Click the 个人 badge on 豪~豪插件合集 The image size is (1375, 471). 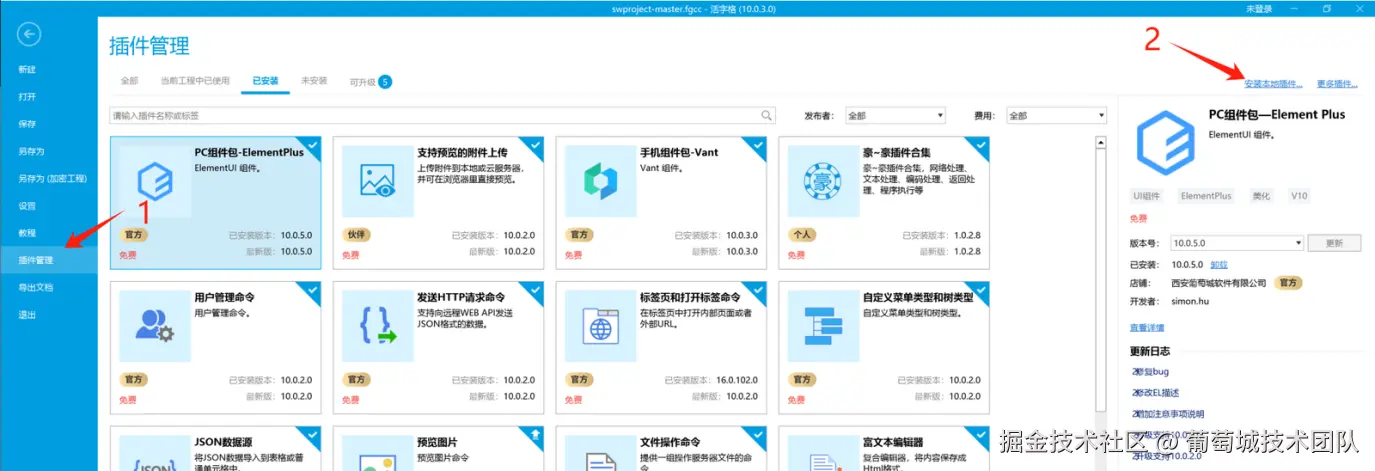click(x=801, y=235)
